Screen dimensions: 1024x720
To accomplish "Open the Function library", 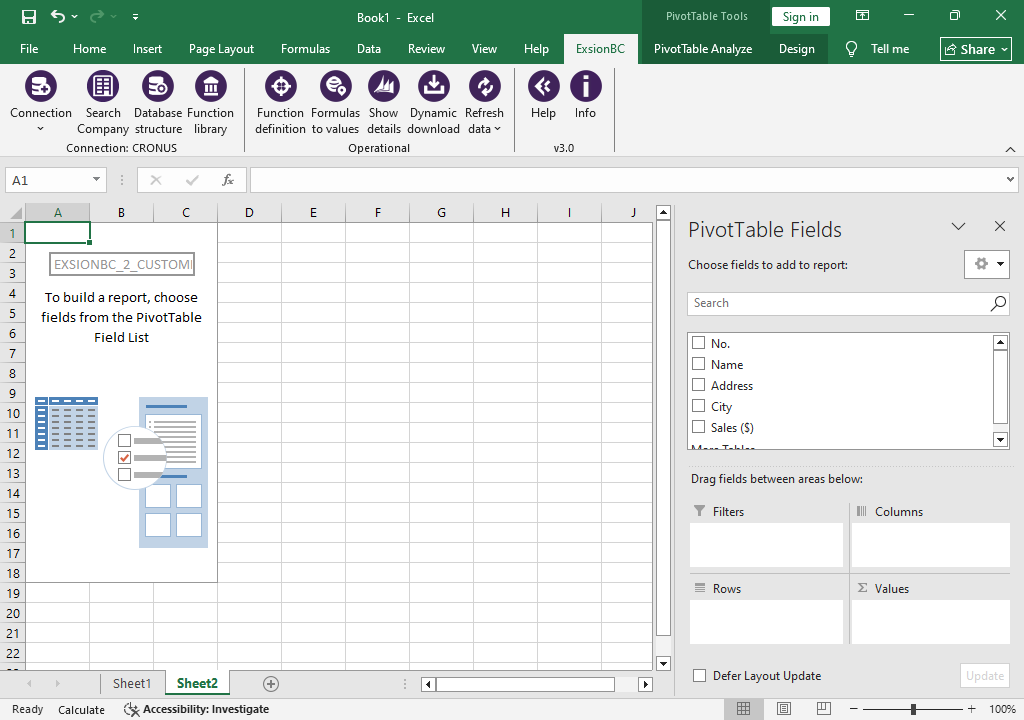I will 210,103.
